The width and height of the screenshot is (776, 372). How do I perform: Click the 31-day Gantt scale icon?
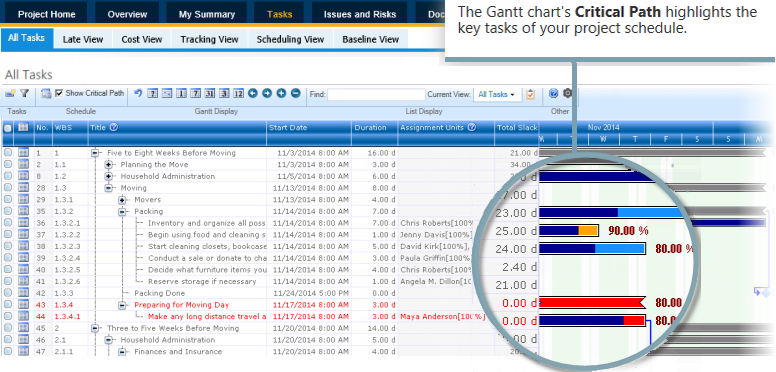tap(210, 93)
